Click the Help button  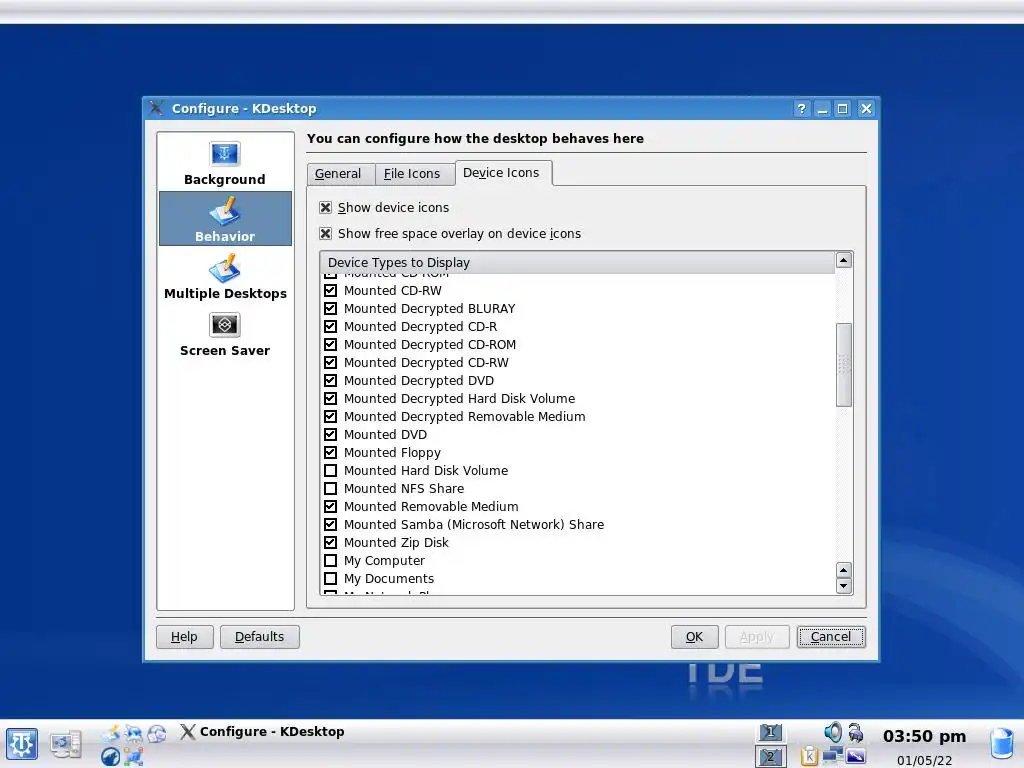click(185, 637)
